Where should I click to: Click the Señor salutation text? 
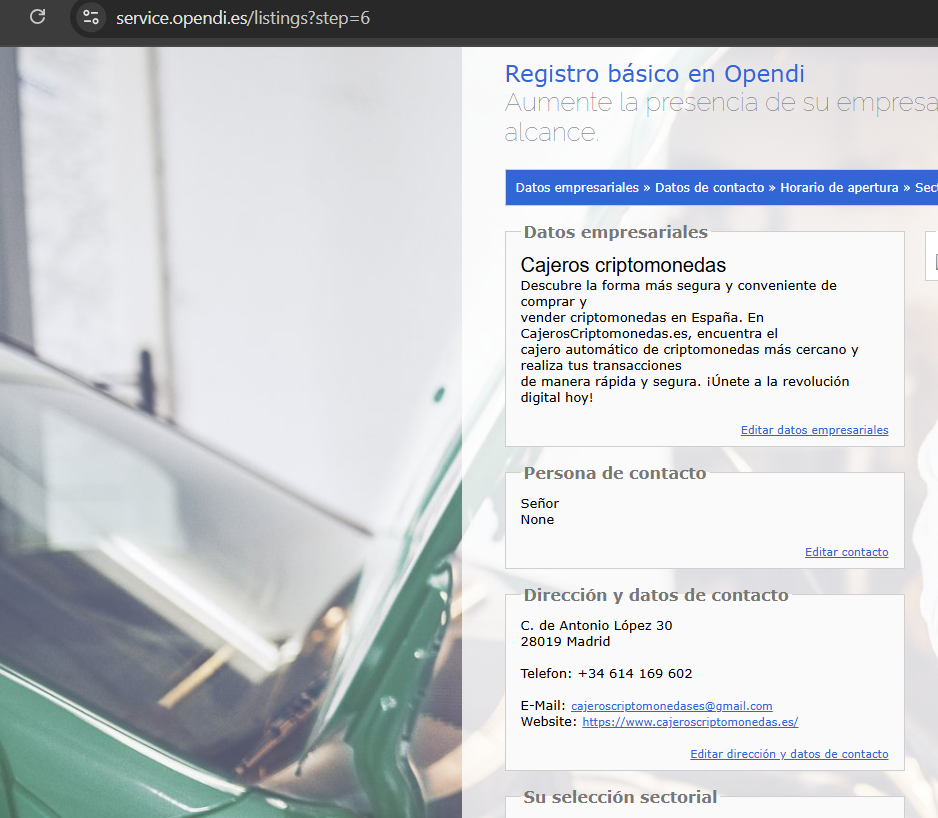tap(539, 504)
